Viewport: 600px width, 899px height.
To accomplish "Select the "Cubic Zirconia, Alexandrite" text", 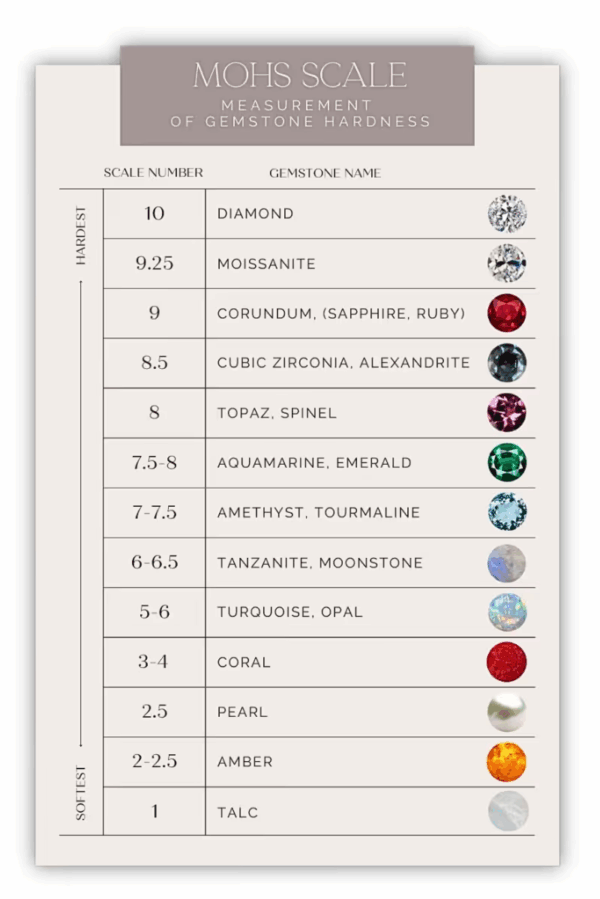I will point(343,363).
